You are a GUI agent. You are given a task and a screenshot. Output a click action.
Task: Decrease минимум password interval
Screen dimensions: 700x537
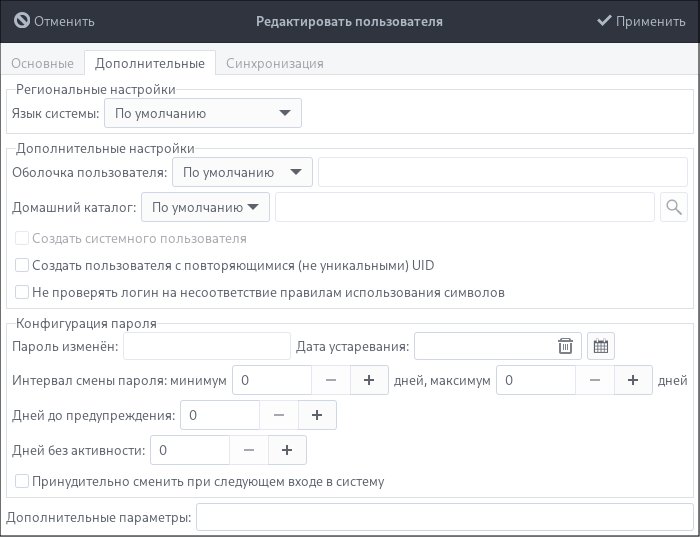[331, 380]
